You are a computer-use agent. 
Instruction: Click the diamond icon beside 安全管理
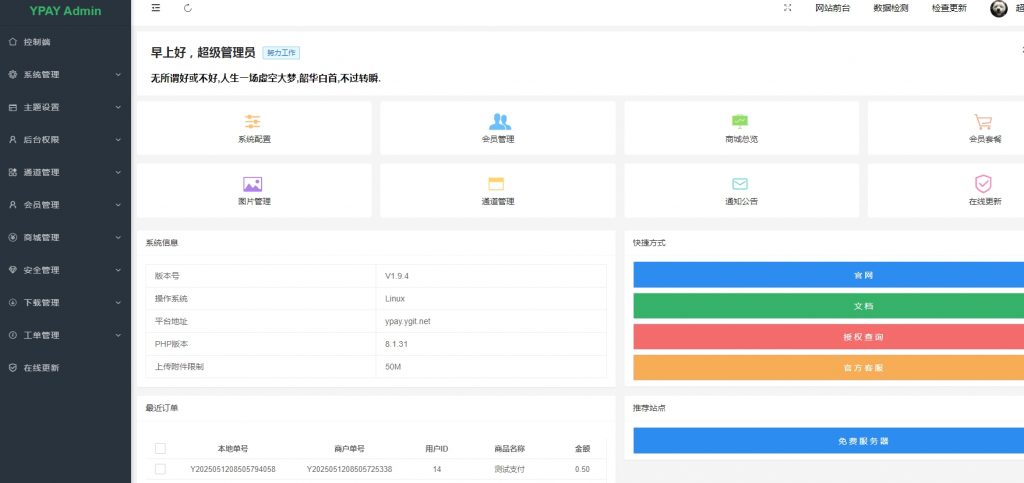click(x=12, y=270)
